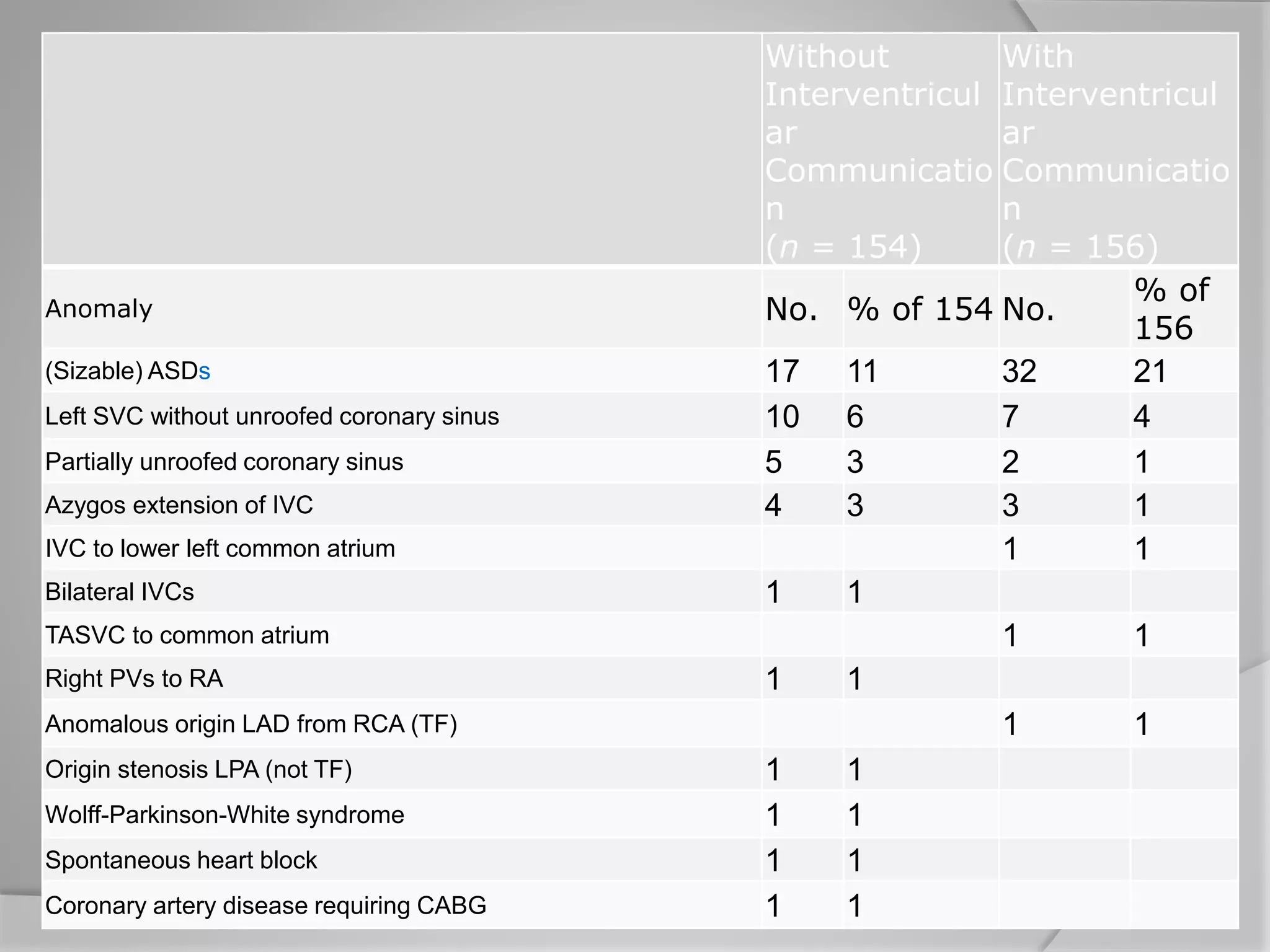Click the IVC to lower left common atrium label
This screenshot has width=1270, height=952.
220,549
